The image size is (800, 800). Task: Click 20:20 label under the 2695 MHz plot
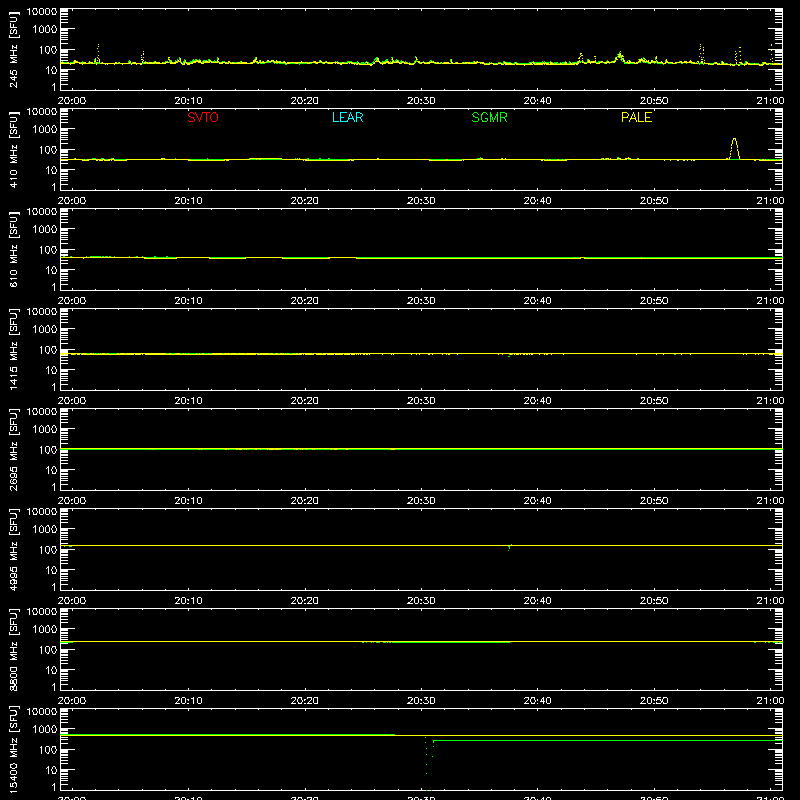pyautogui.click(x=305, y=501)
